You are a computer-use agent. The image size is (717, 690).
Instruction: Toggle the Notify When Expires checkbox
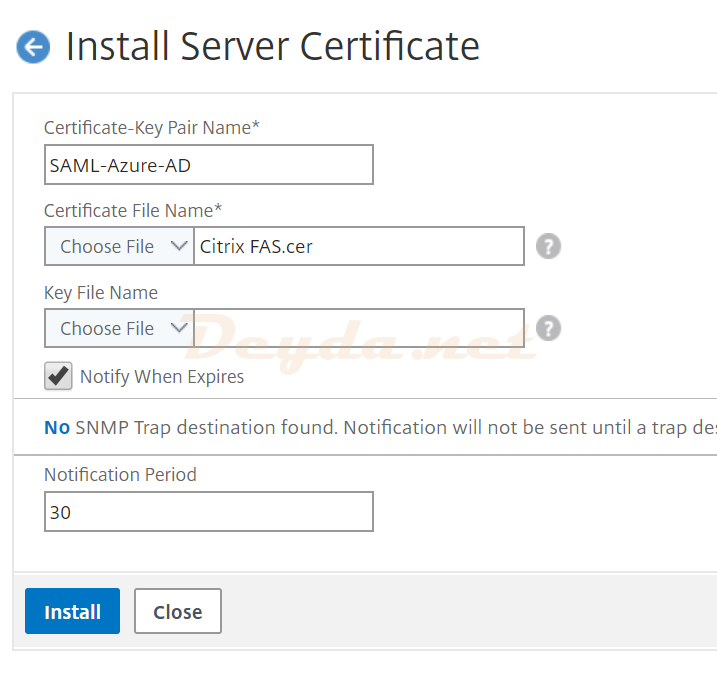(x=59, y=376)
